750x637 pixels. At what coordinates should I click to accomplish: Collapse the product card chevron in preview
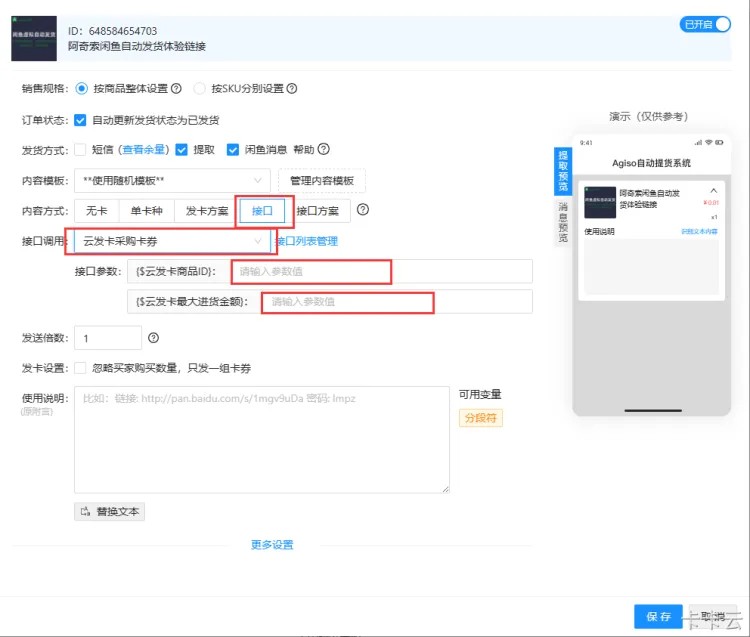(x=714, y=190)
